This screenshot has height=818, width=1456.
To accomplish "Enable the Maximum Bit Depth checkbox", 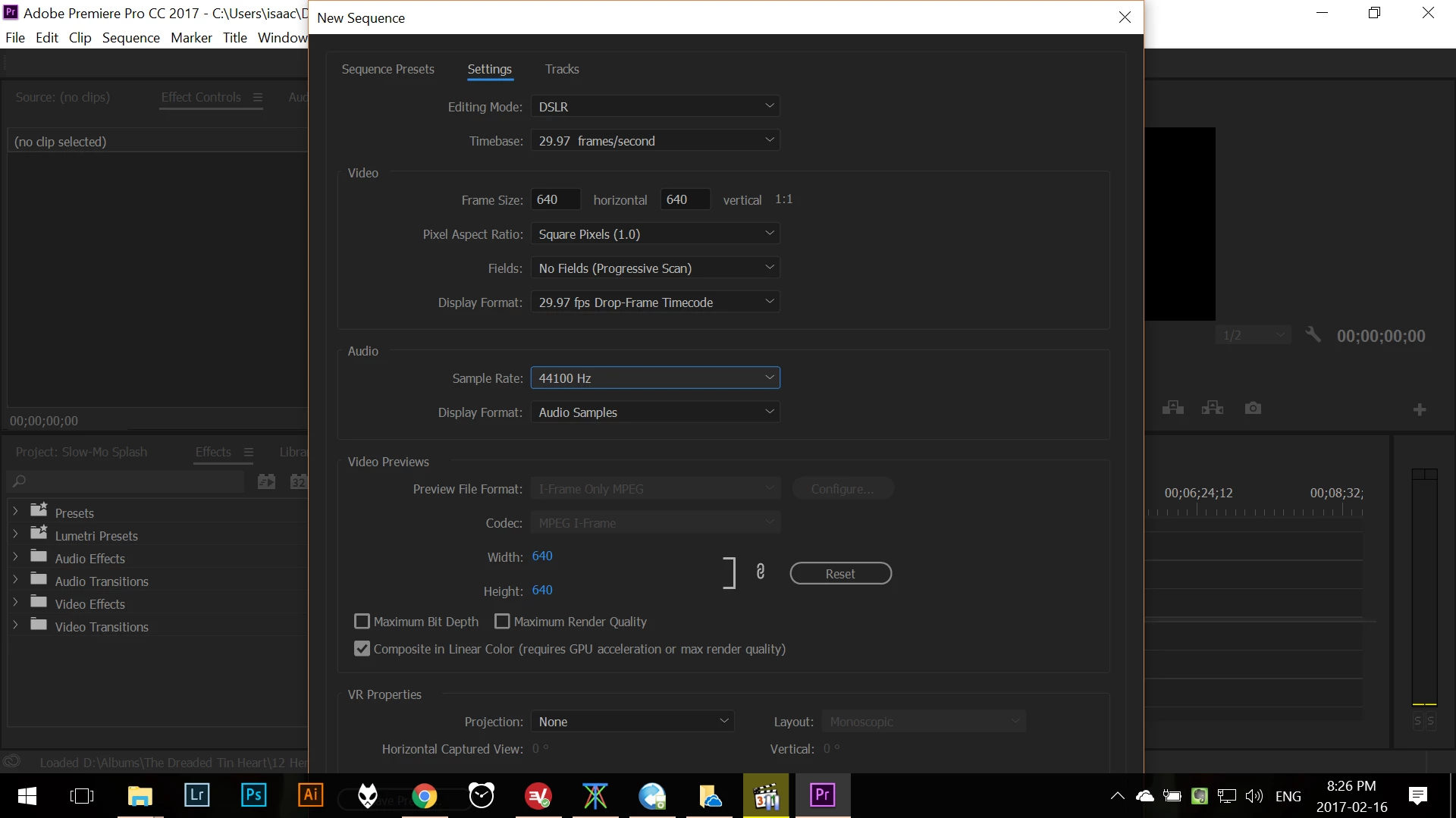I will pos(362,622).
